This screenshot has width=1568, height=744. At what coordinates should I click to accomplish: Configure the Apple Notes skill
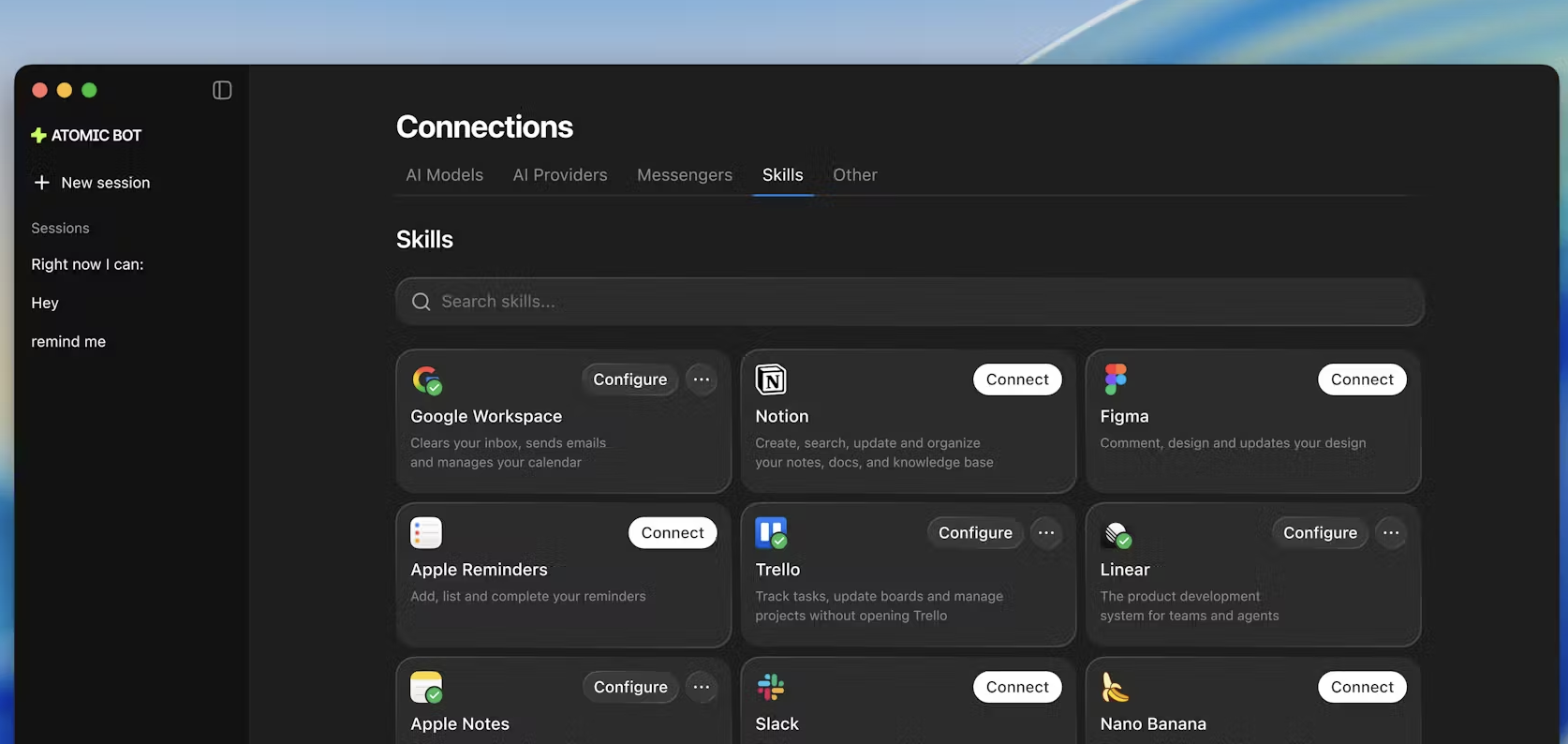tap(630, 687)
